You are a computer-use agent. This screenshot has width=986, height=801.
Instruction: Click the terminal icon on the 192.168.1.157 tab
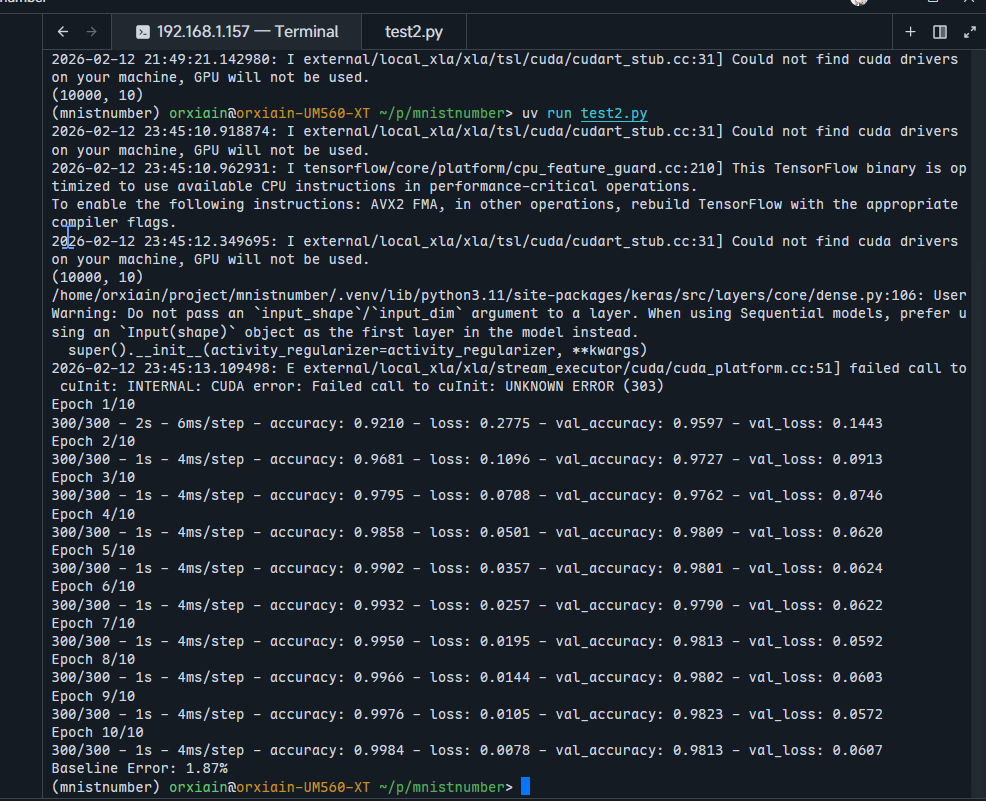click(x=143, y=32)
